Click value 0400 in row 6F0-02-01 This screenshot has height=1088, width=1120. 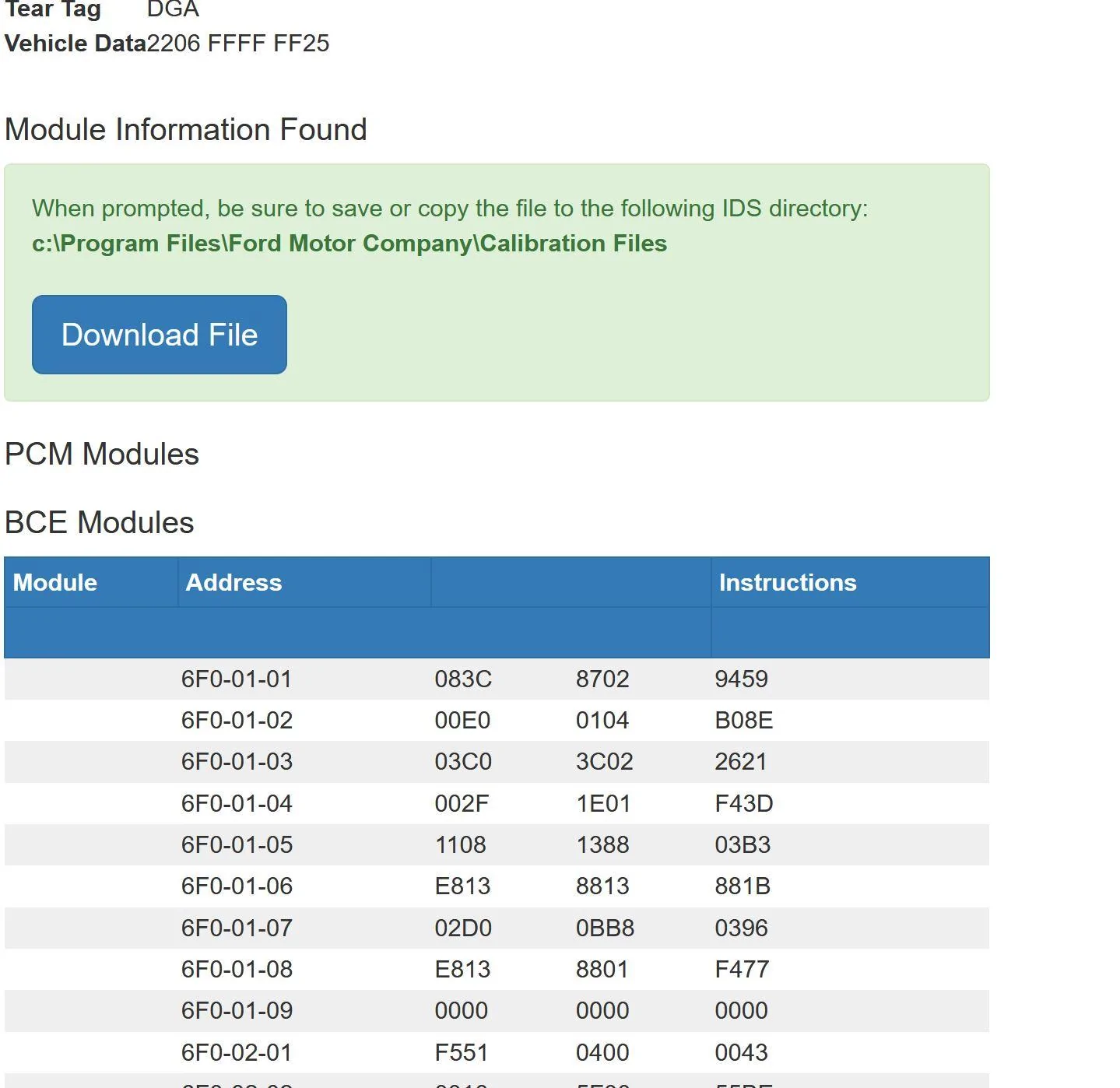click(602, 1052)
